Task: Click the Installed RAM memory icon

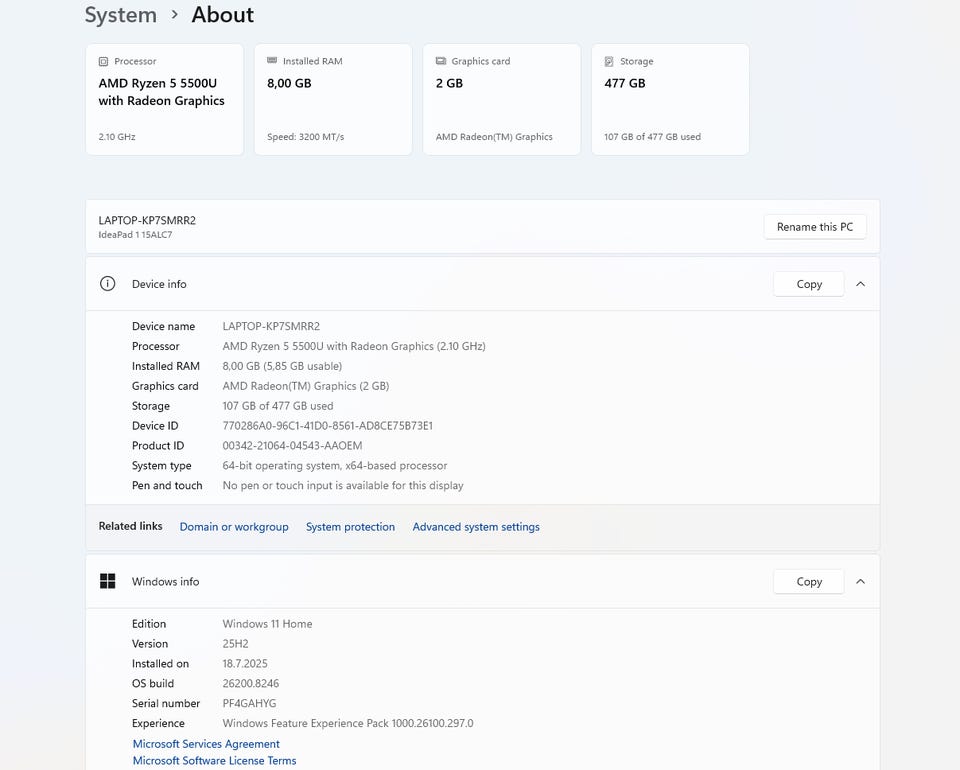Action: tap(272, 61)
